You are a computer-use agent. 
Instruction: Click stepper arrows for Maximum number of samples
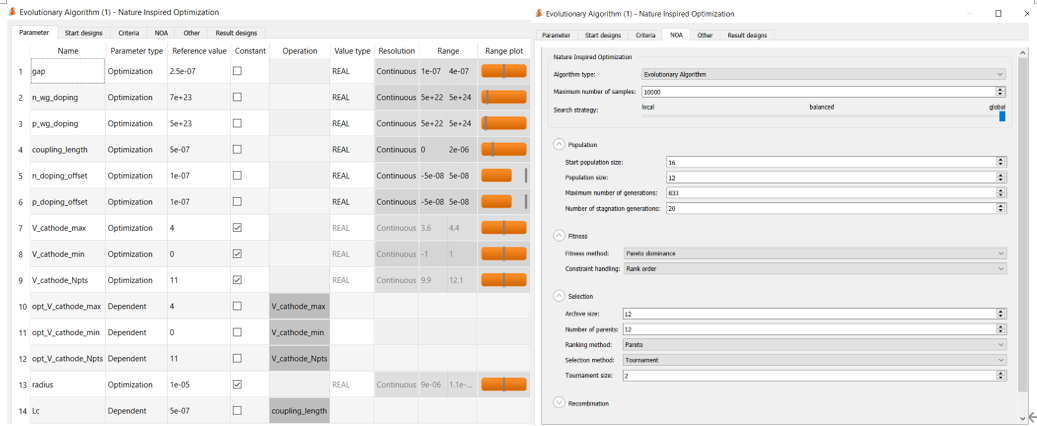coord(1001,92)
